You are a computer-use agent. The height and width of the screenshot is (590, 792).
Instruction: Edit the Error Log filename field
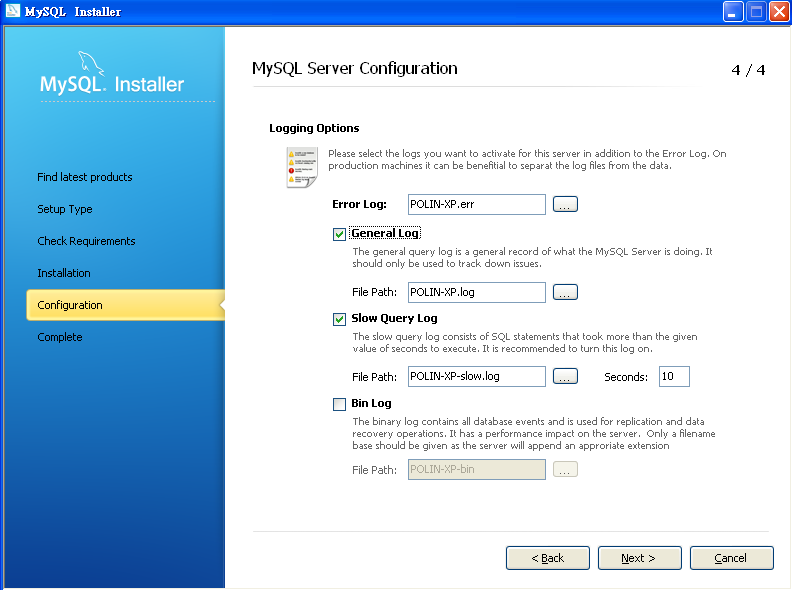coord(477,204)
